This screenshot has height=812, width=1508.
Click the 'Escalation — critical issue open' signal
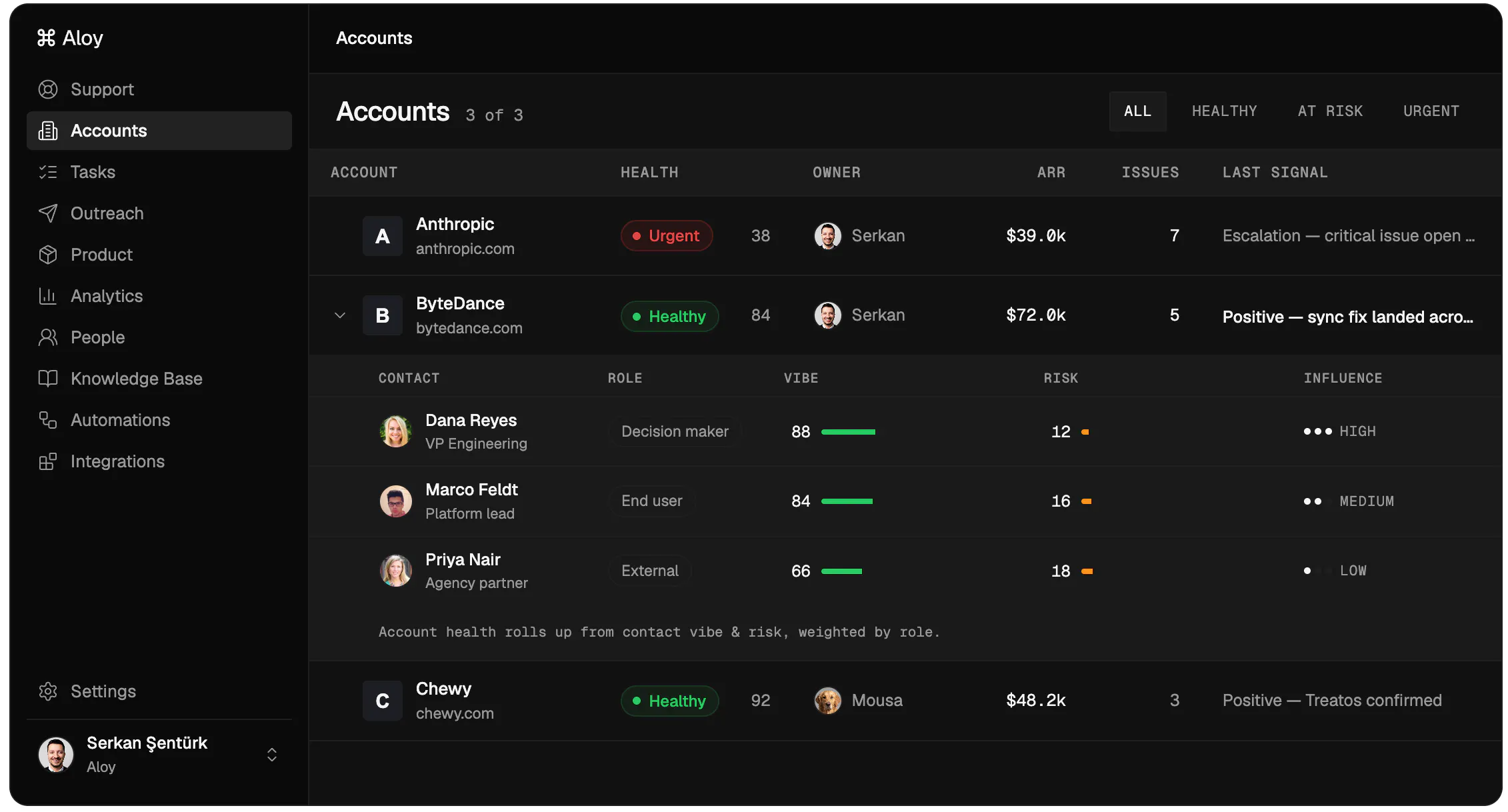click(x=1349, y=236)
